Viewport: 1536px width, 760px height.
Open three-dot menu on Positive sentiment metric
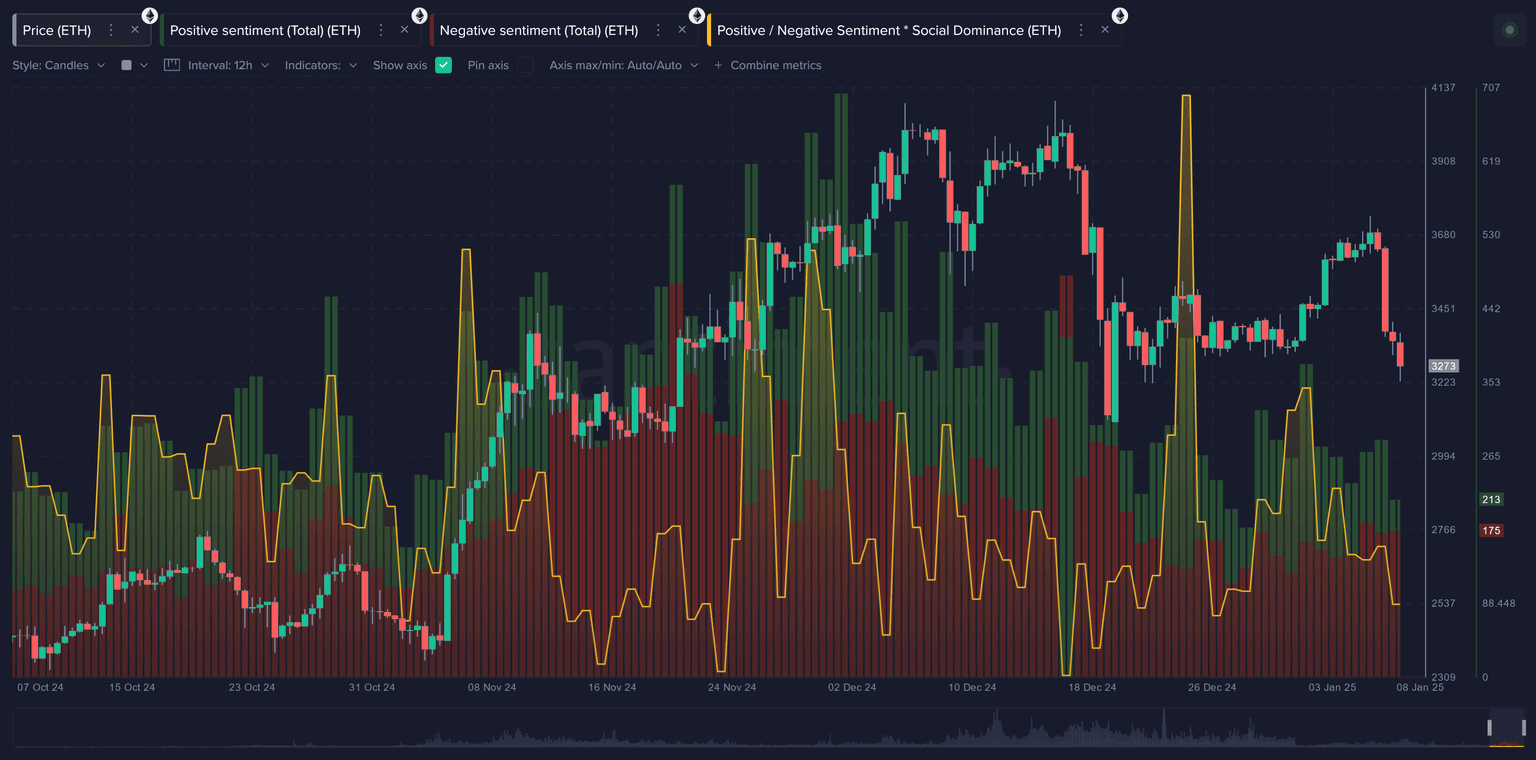[x=381, y=30]
